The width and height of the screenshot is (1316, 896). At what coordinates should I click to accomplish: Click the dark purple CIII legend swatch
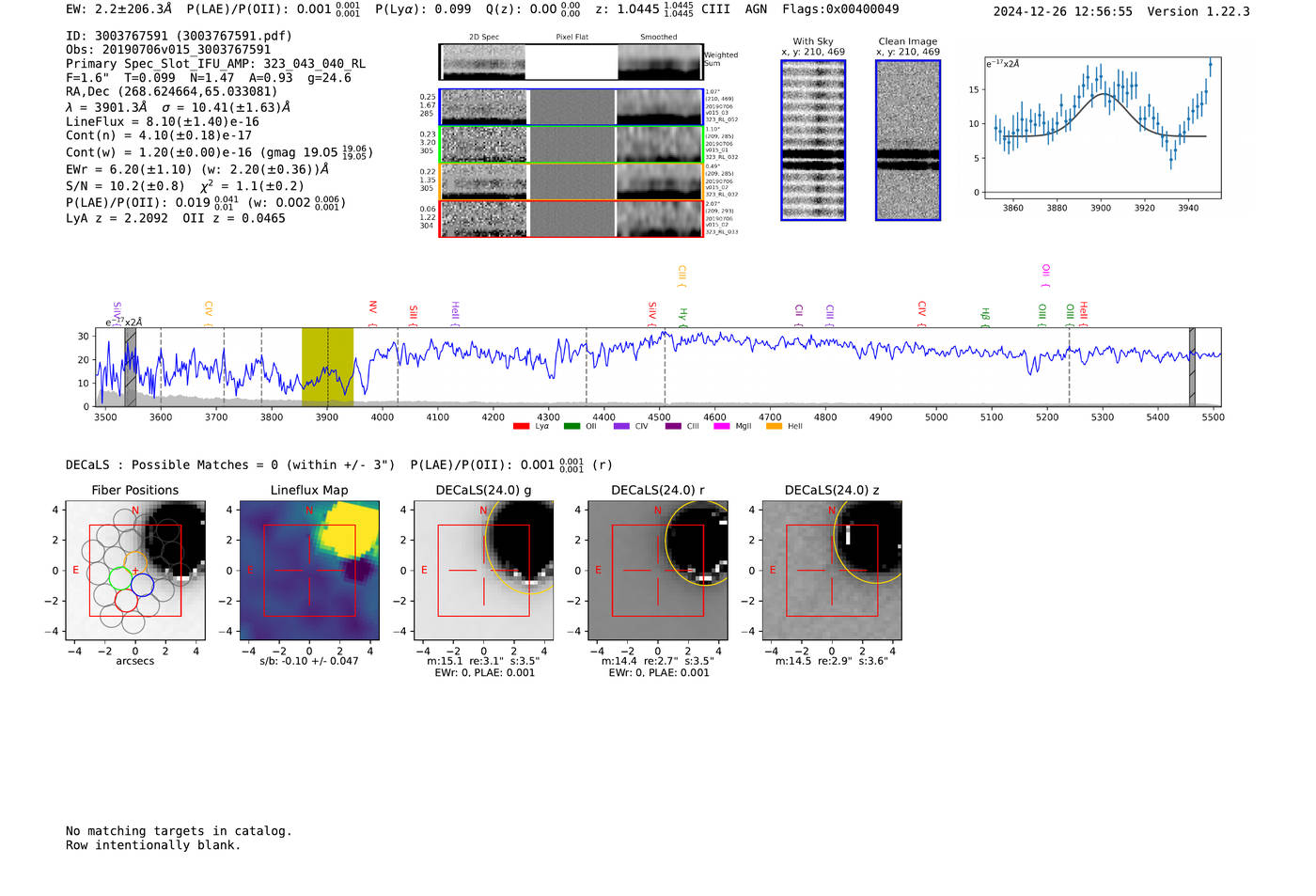(673, 426)
